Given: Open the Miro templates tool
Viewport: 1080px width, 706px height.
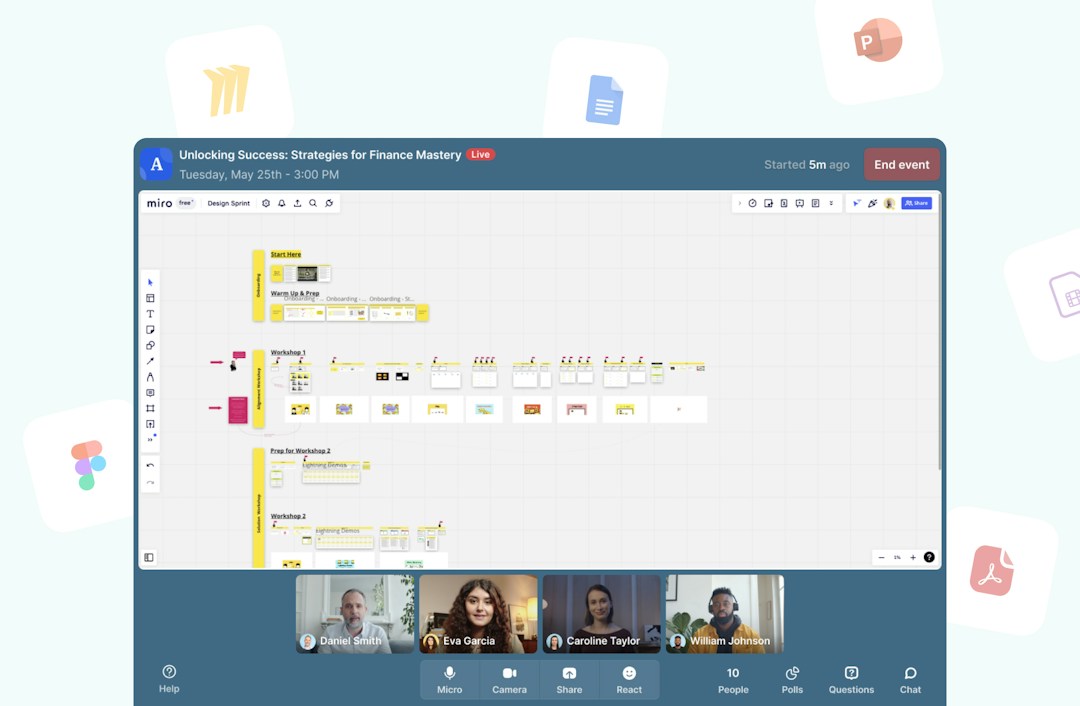Looking at the screenshot, I should tap(150, 298).
